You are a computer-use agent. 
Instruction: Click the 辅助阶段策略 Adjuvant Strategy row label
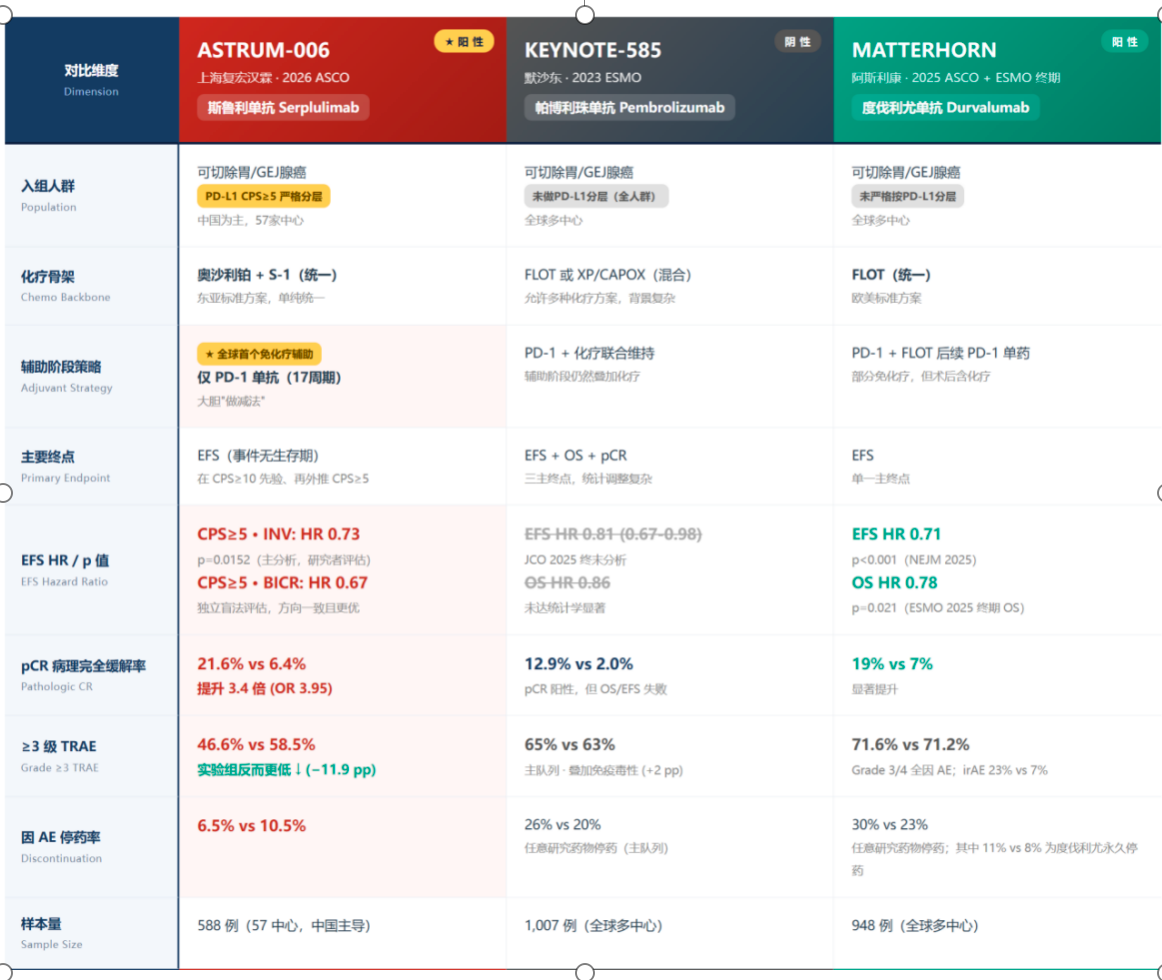point(67,376)
